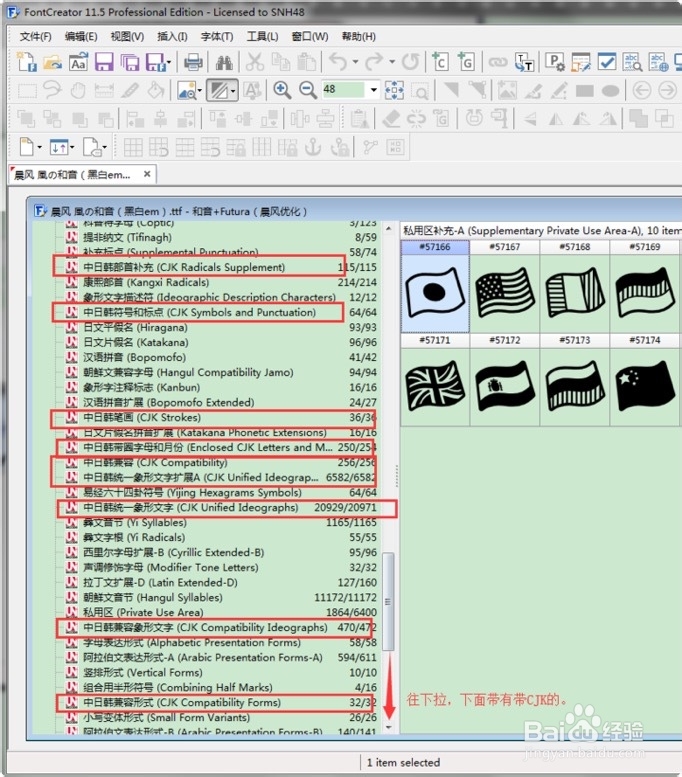Select the UK flag glyph #57171
682x777 pixels.
(x=435, y=386)
